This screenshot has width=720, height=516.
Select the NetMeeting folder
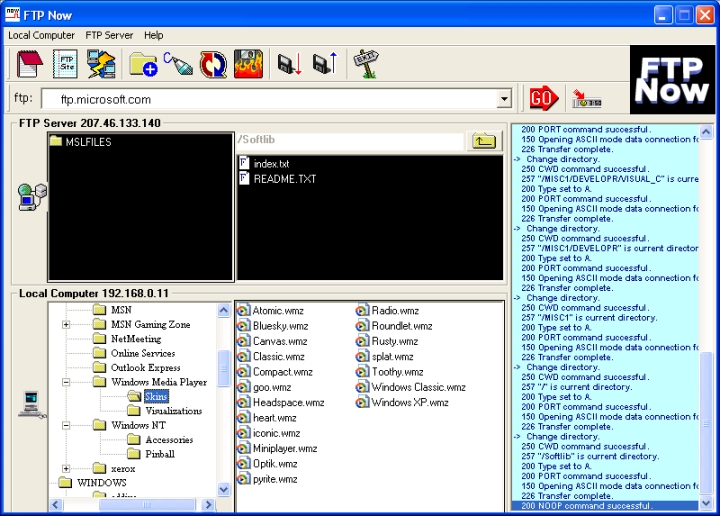[x=127, y=339]
